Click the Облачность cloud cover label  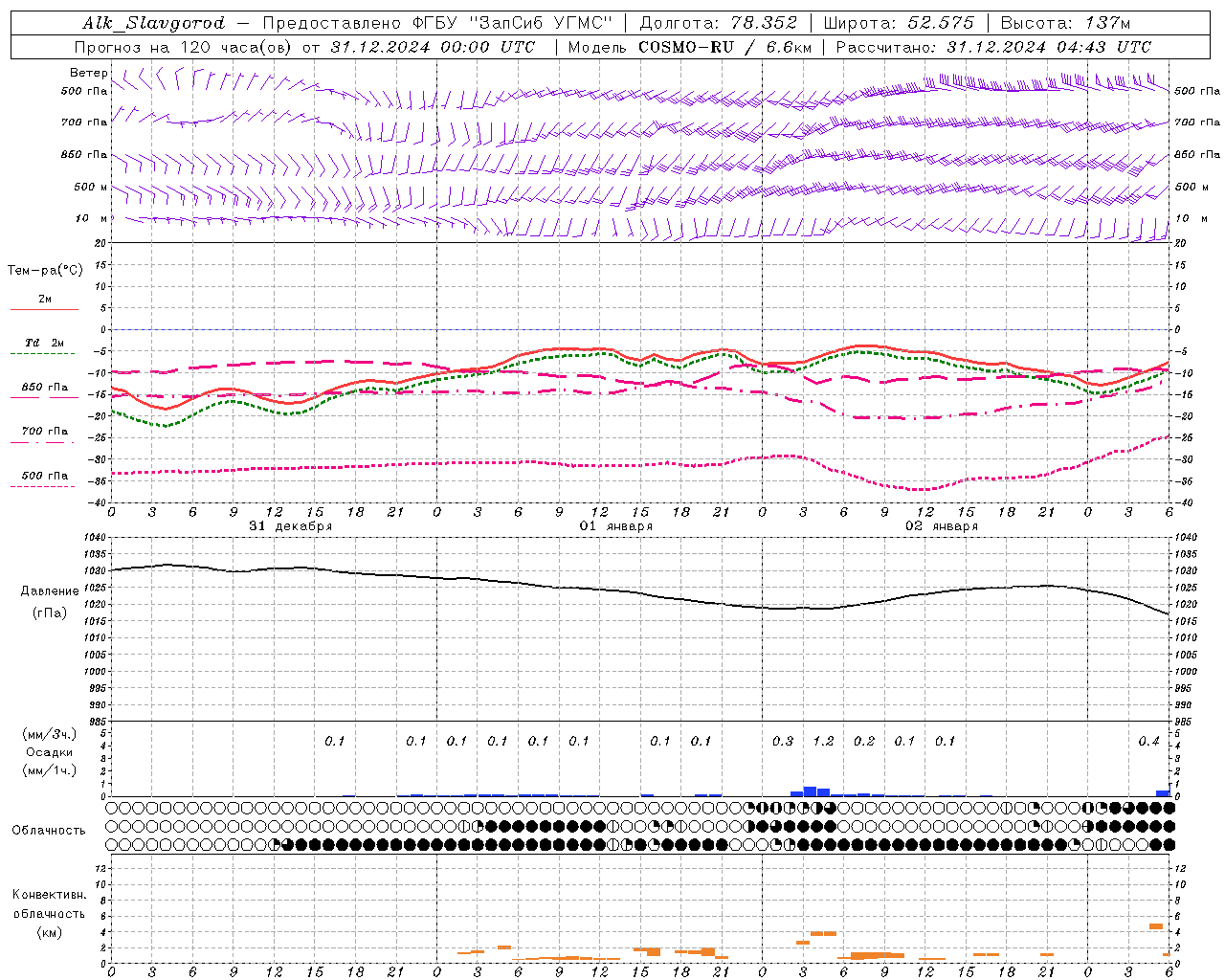(x=49, y=831)
